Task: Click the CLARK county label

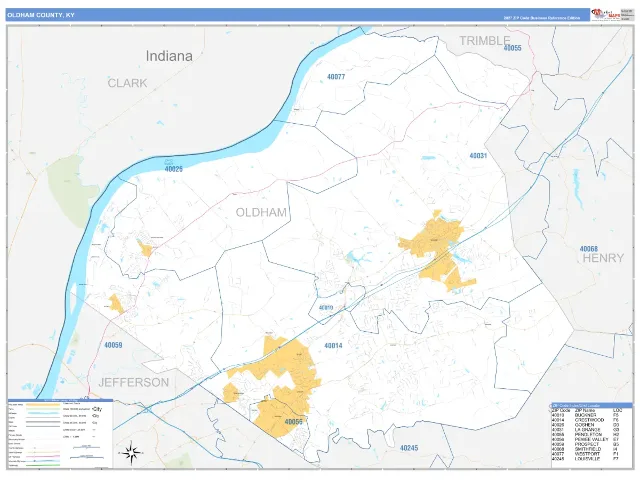Action: click(127, 83)
